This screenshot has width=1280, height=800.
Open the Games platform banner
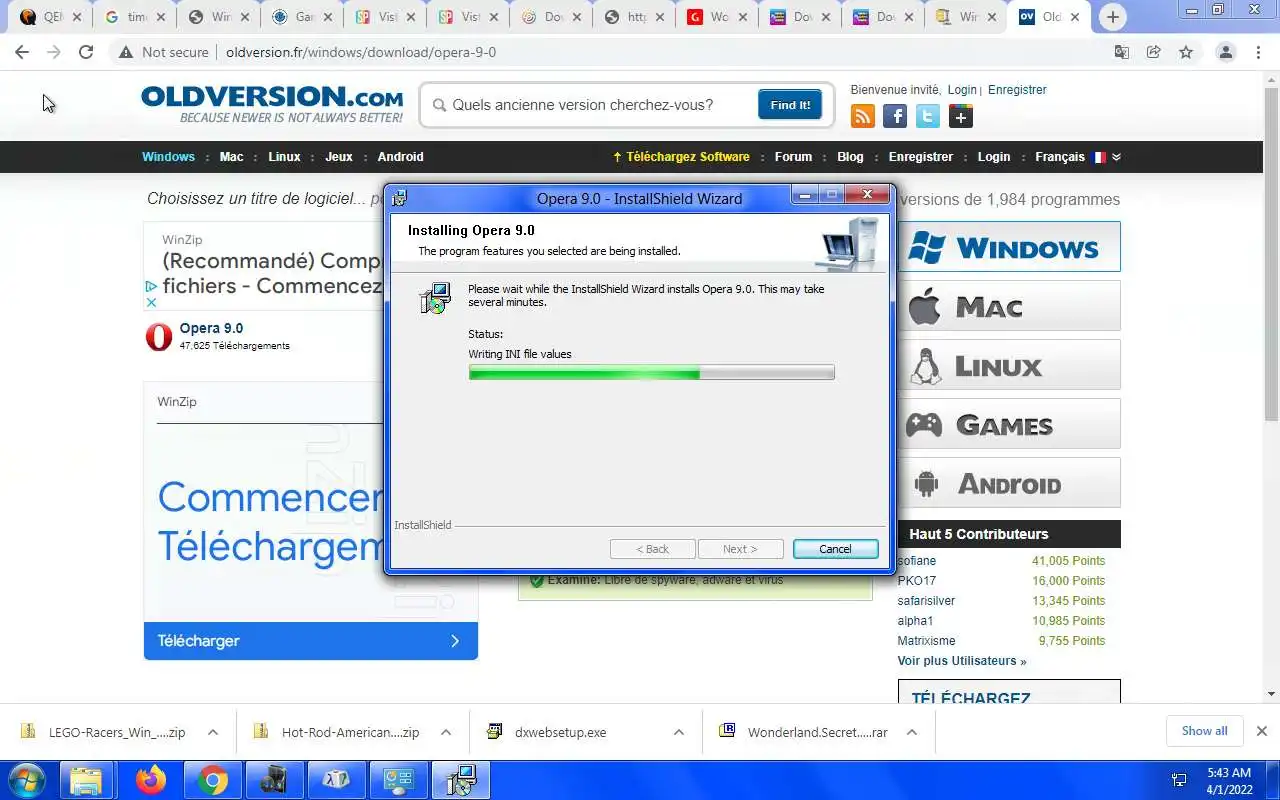coord(1009,424)
